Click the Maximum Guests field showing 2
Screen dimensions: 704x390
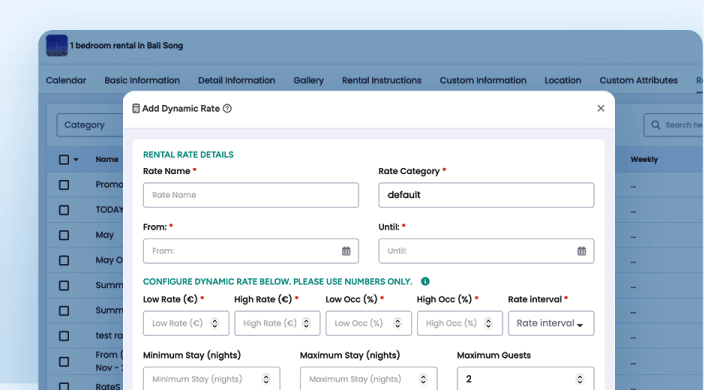525,379
